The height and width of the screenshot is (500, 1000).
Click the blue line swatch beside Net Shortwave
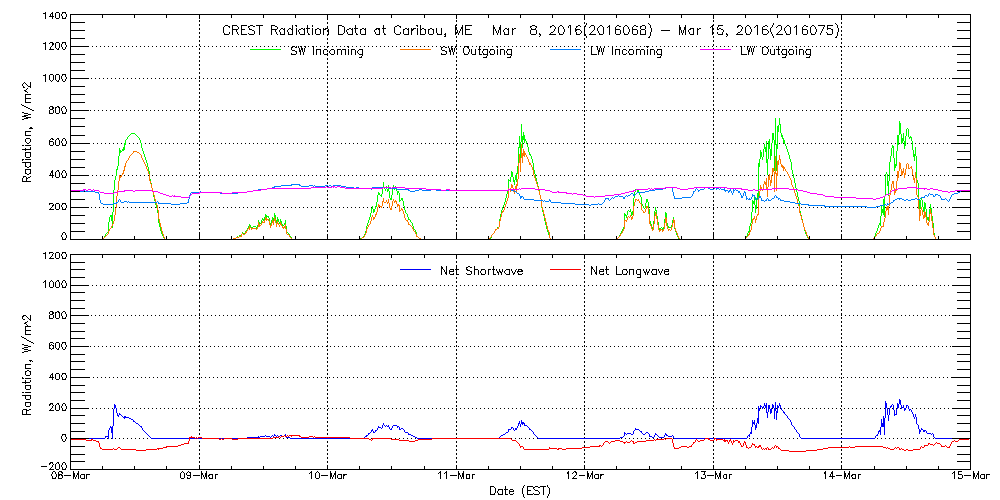pyautogui.click(x=420, y=271)
